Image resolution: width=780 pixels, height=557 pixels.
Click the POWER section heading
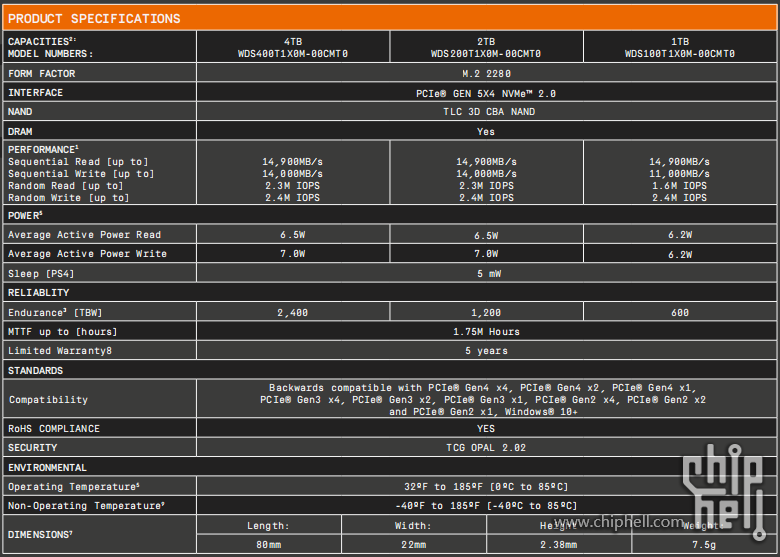(25, 215)
